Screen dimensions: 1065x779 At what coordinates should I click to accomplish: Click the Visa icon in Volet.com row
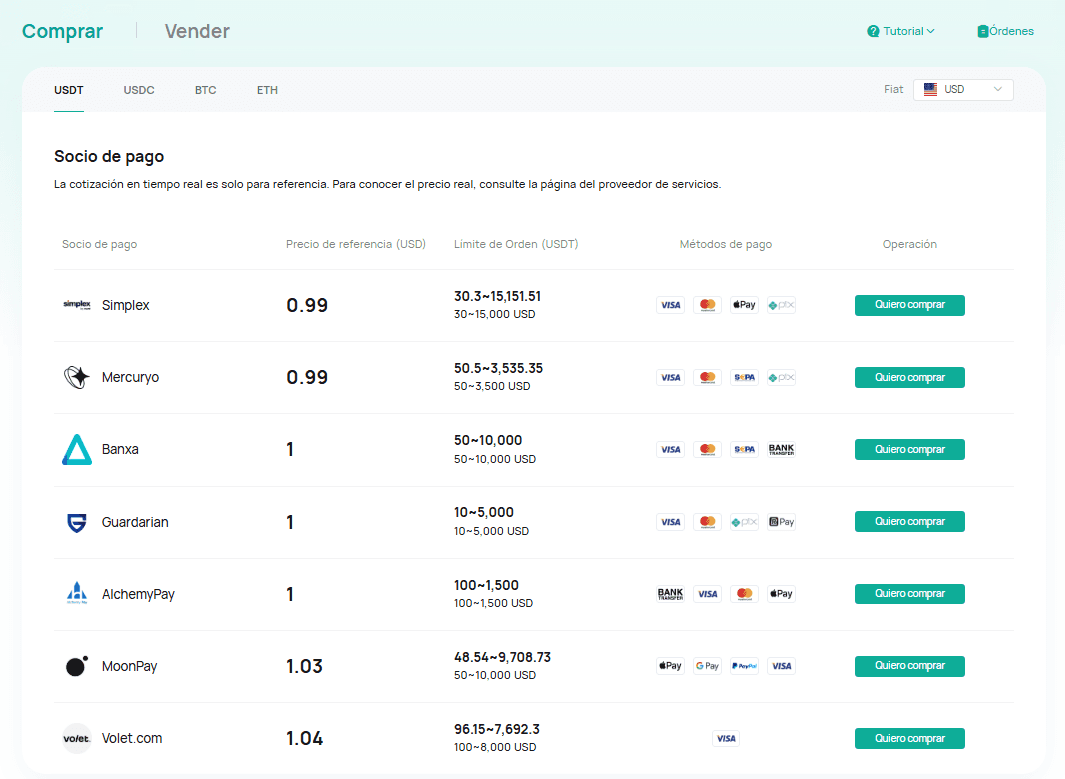pyautogui.click(x=726, y=738)
